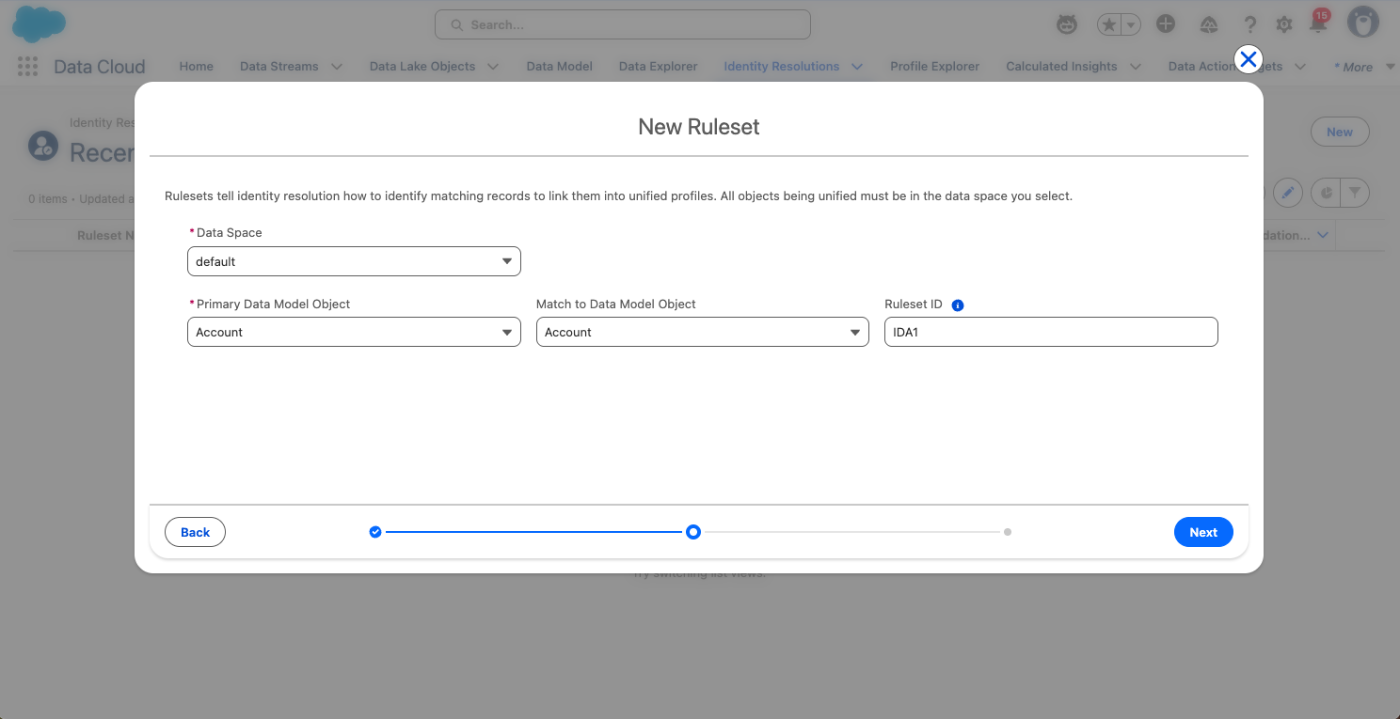
Task: Expand the Identity Resolutions chevron
Action: (x=857, y=67)
